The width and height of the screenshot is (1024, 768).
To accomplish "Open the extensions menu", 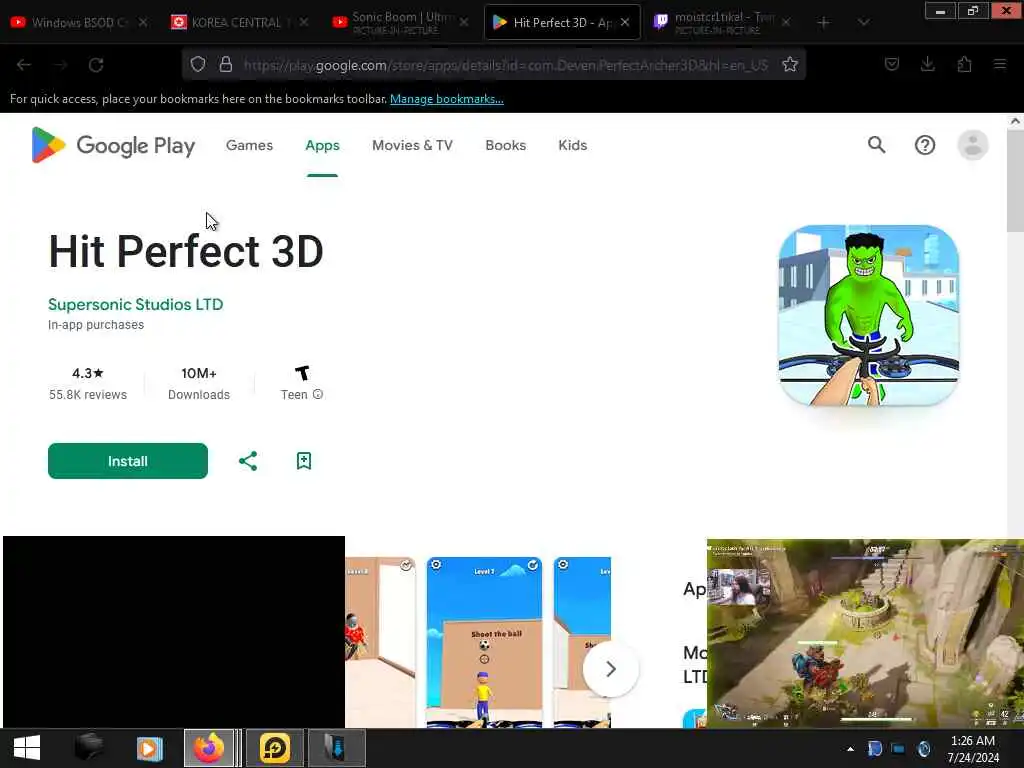I will point(964,64).
